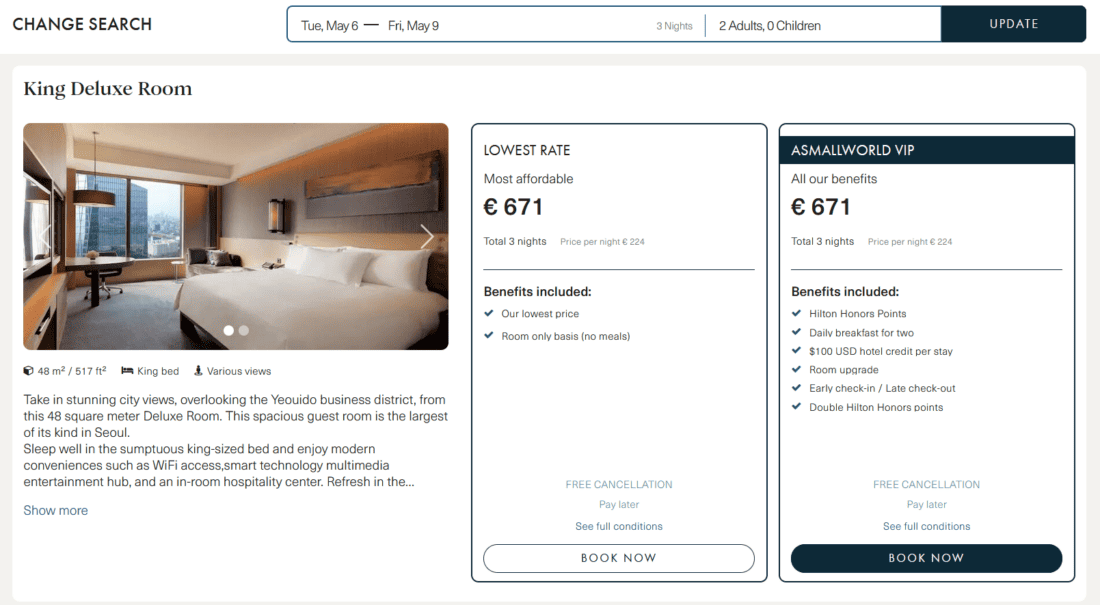Show the next room photo with the right arrow
This screenshot has height=605, width=1100.
427,237
